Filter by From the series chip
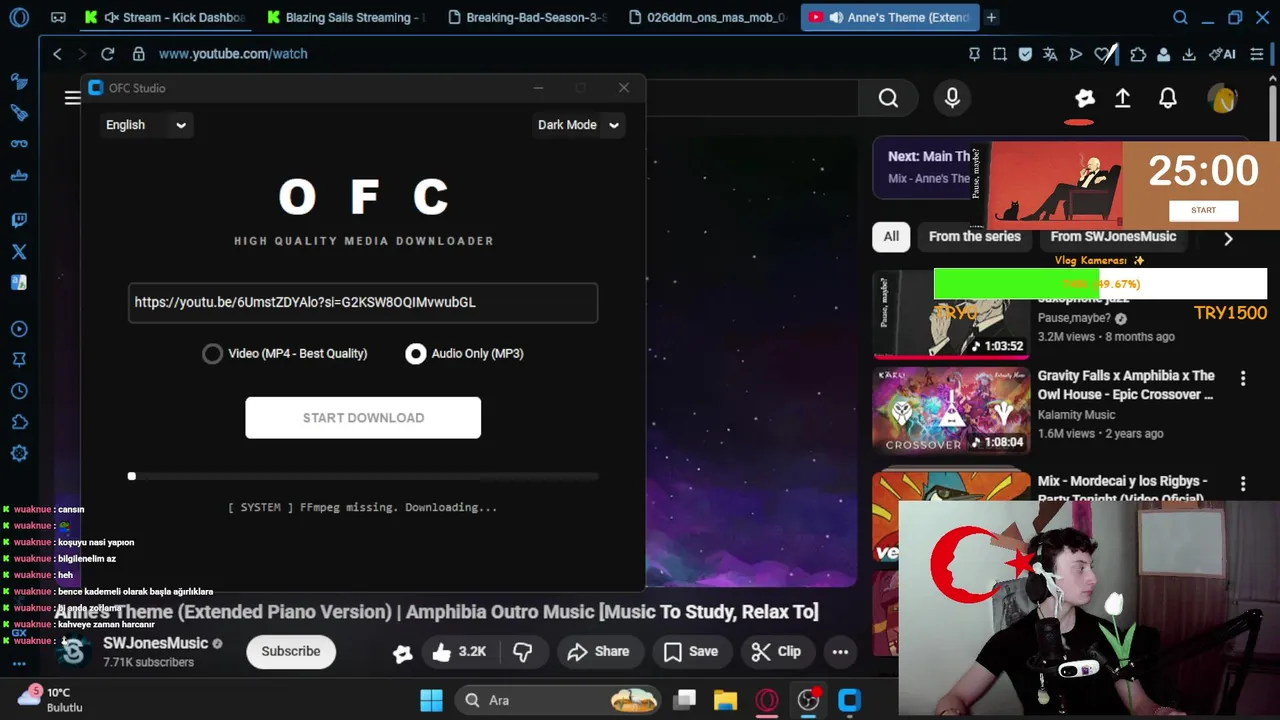The image size is (1280, 720). point(974,237)
